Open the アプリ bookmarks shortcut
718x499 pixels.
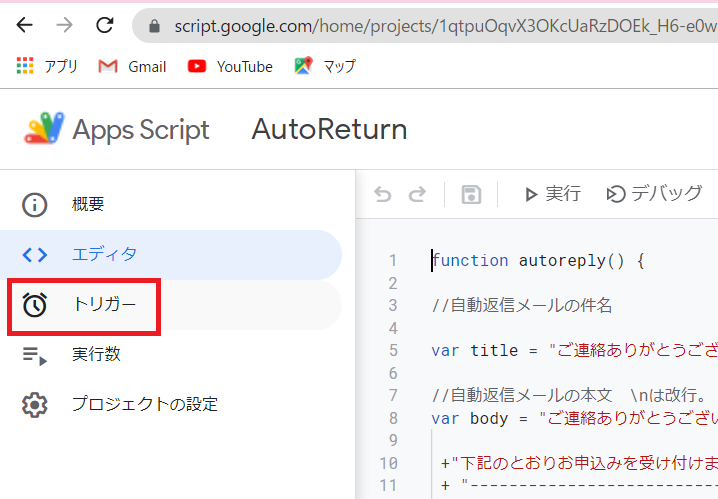[47, 67]
